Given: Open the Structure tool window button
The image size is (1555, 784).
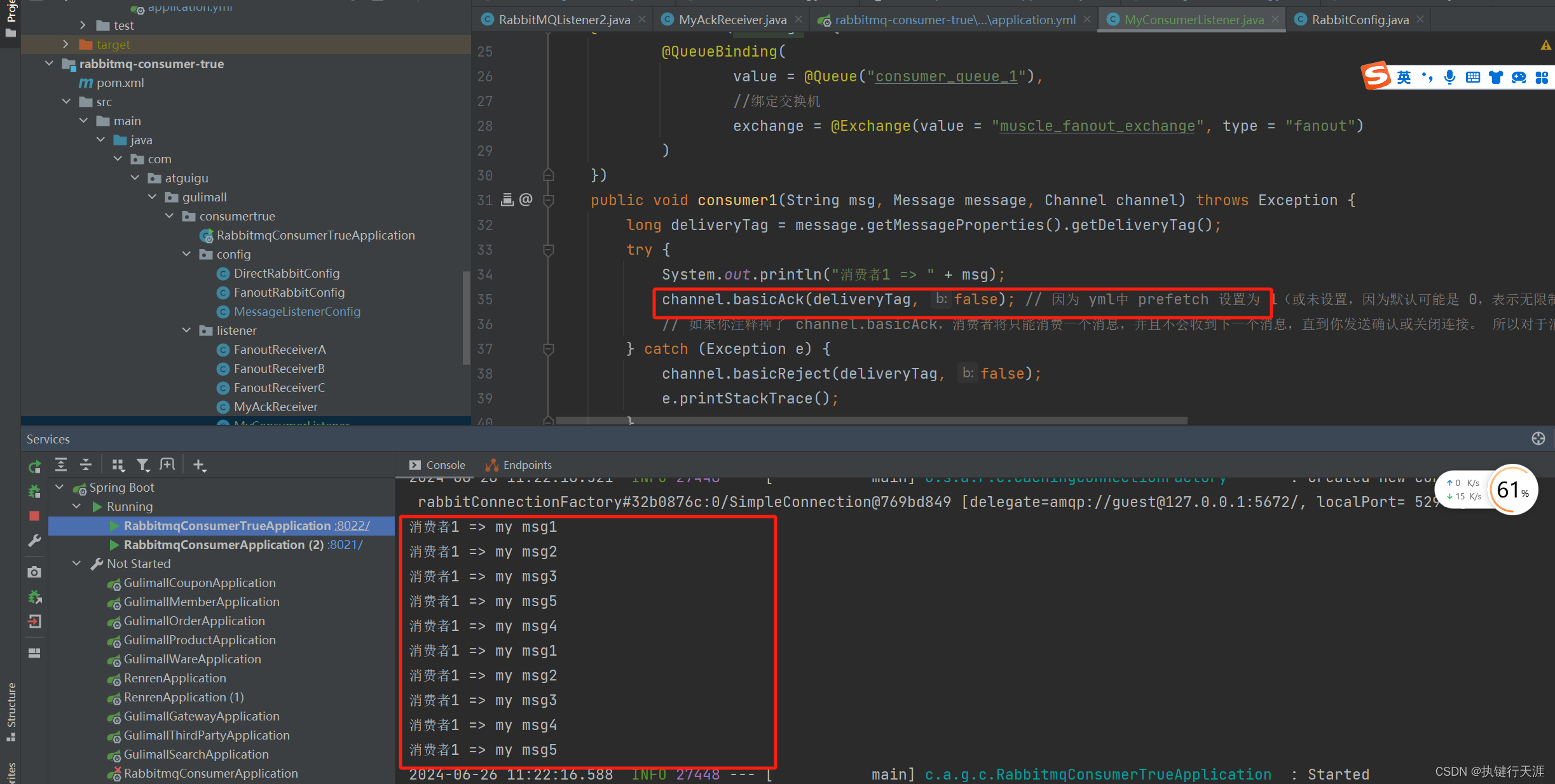Looking at the screenshot, I should [x=11, y=712].
